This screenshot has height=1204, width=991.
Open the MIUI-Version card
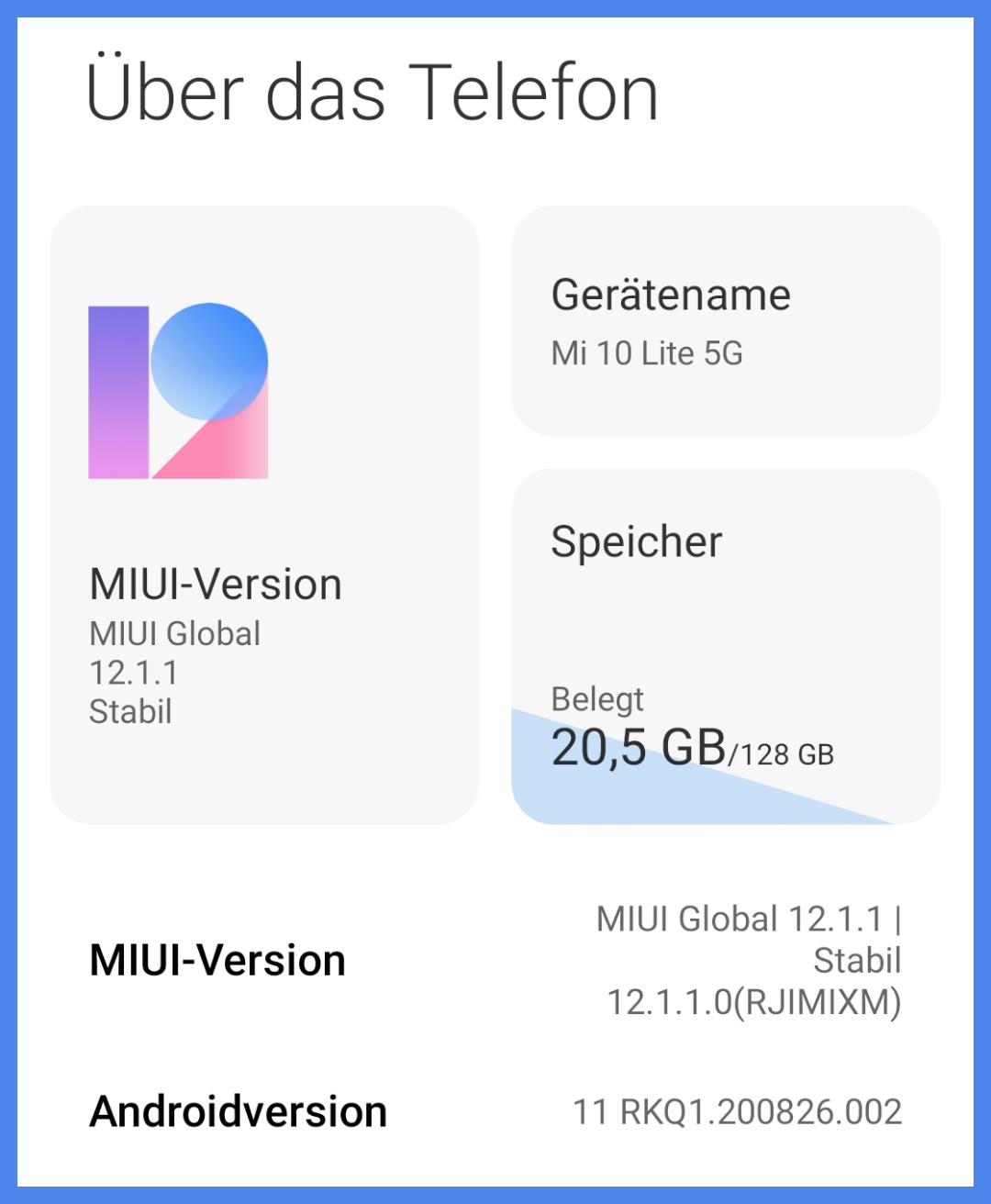tap(264, 515)
